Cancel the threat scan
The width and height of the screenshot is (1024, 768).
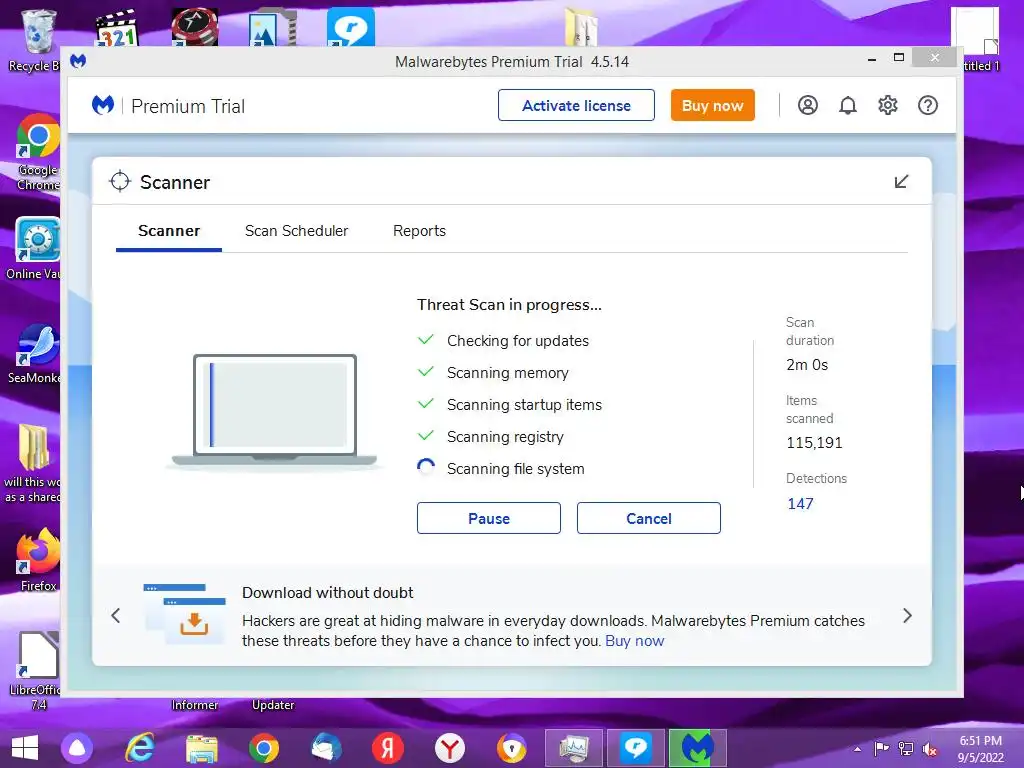point(648,518)
